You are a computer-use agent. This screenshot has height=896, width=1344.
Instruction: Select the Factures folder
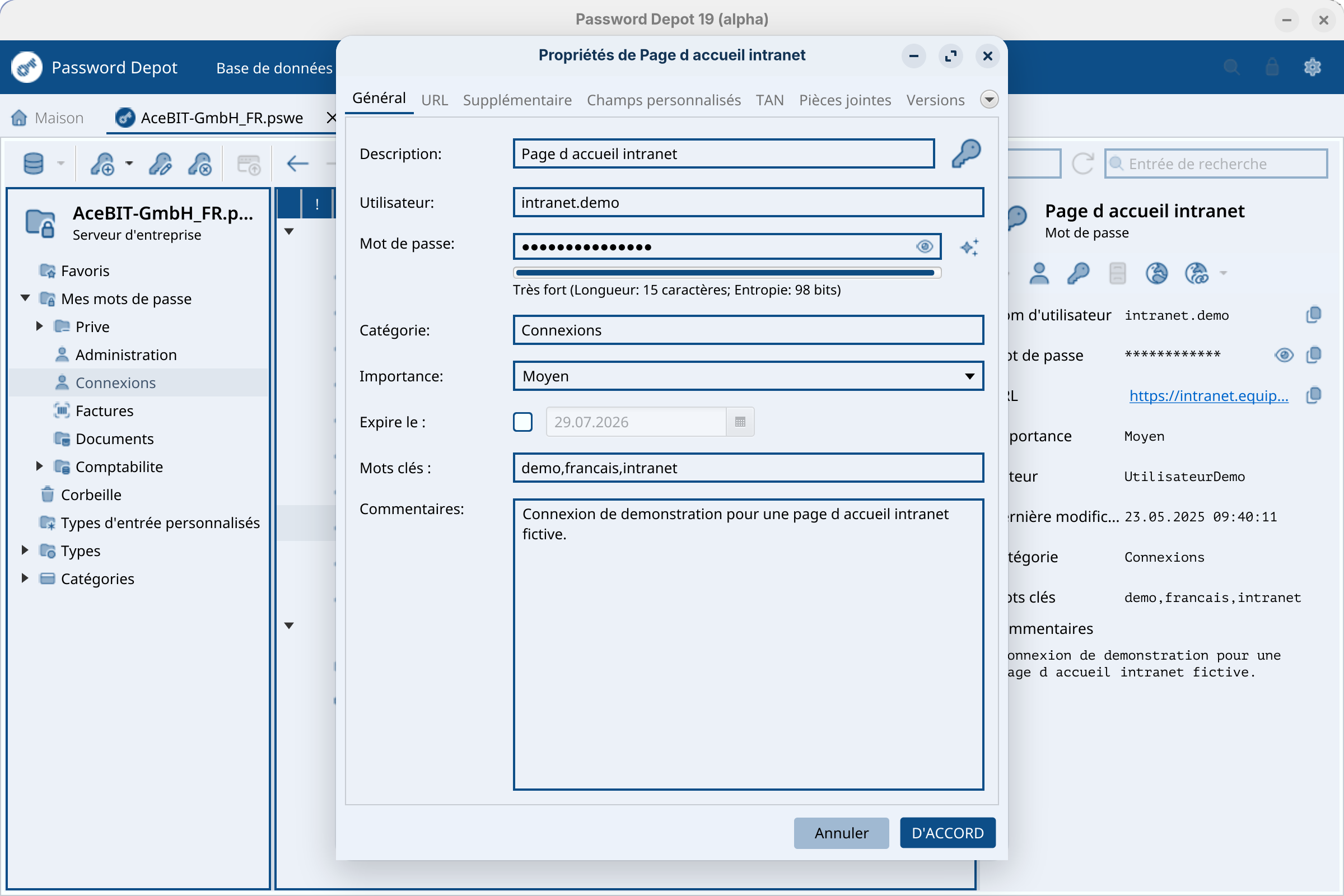point(104,411)
